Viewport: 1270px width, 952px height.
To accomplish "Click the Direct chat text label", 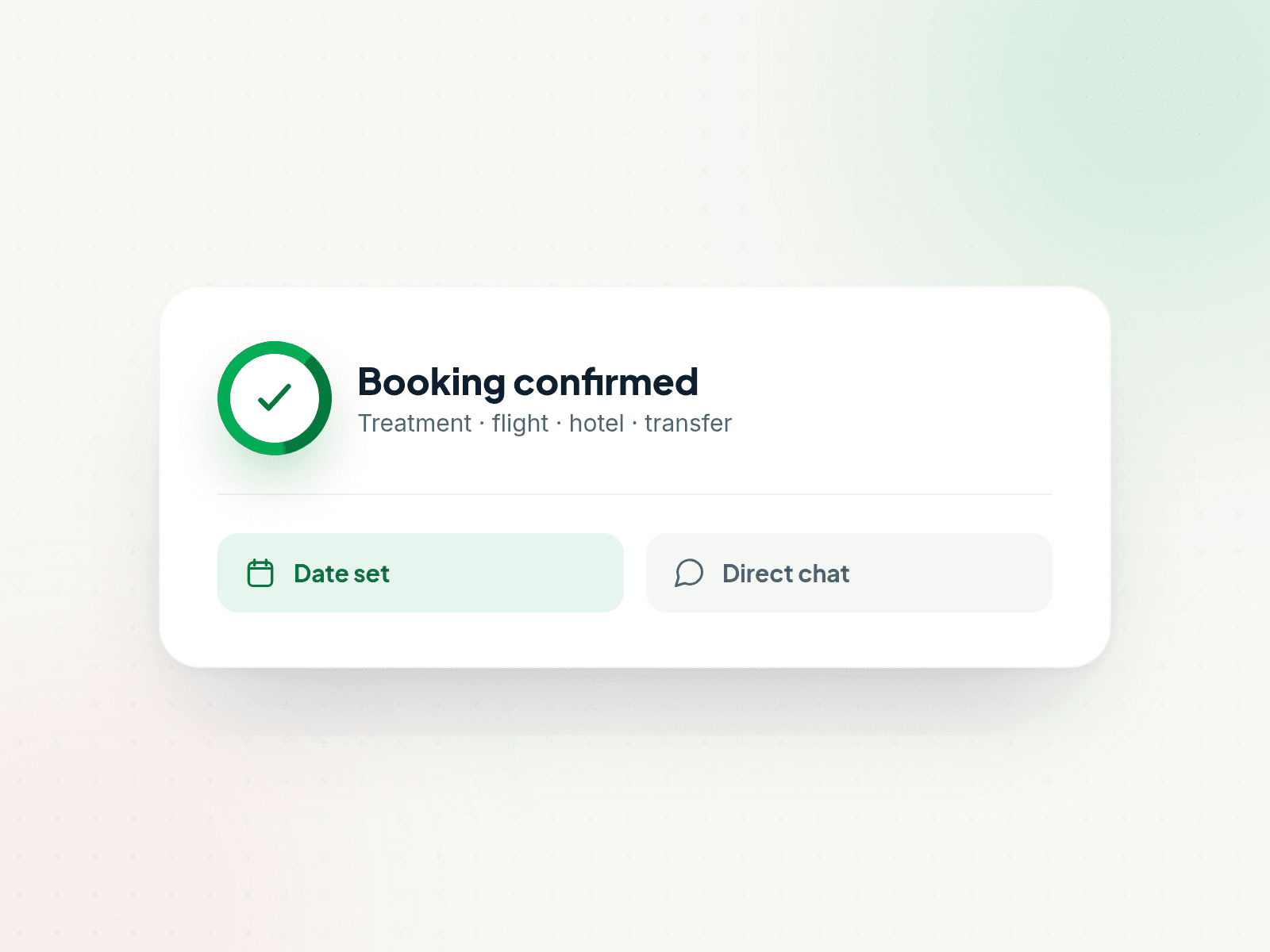I will coord(786,574).
